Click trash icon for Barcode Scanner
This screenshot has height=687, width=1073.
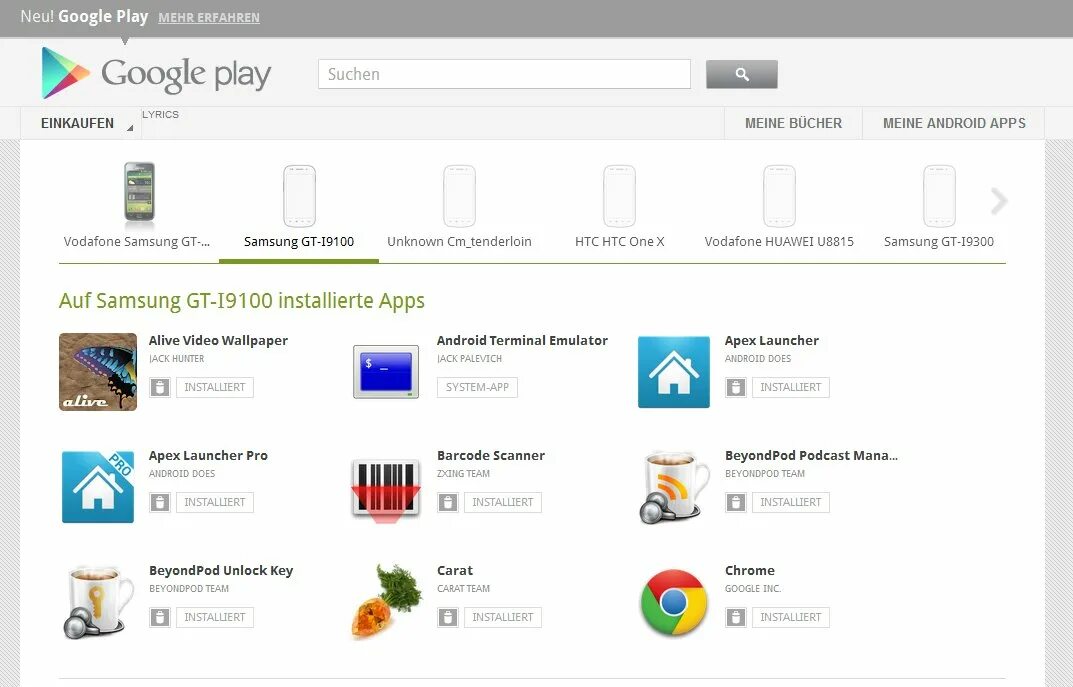pos(448,502)
